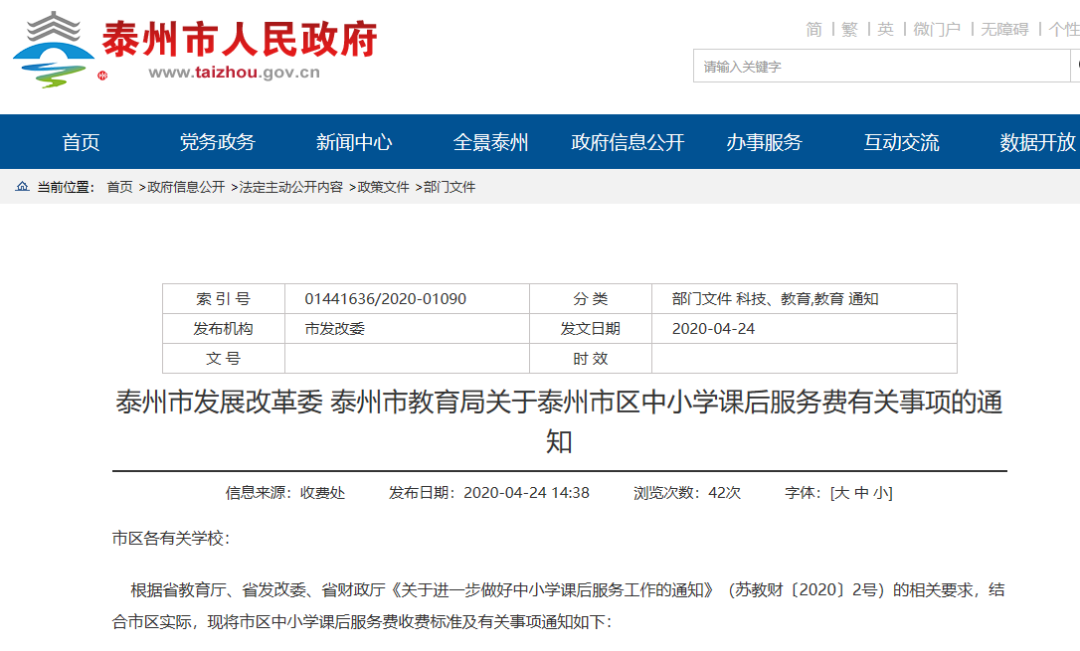The width and height of the screenshot is (1080, 651).
Task: Click 办事服务 in the blue navigation bar
Action: coord(765,142)
